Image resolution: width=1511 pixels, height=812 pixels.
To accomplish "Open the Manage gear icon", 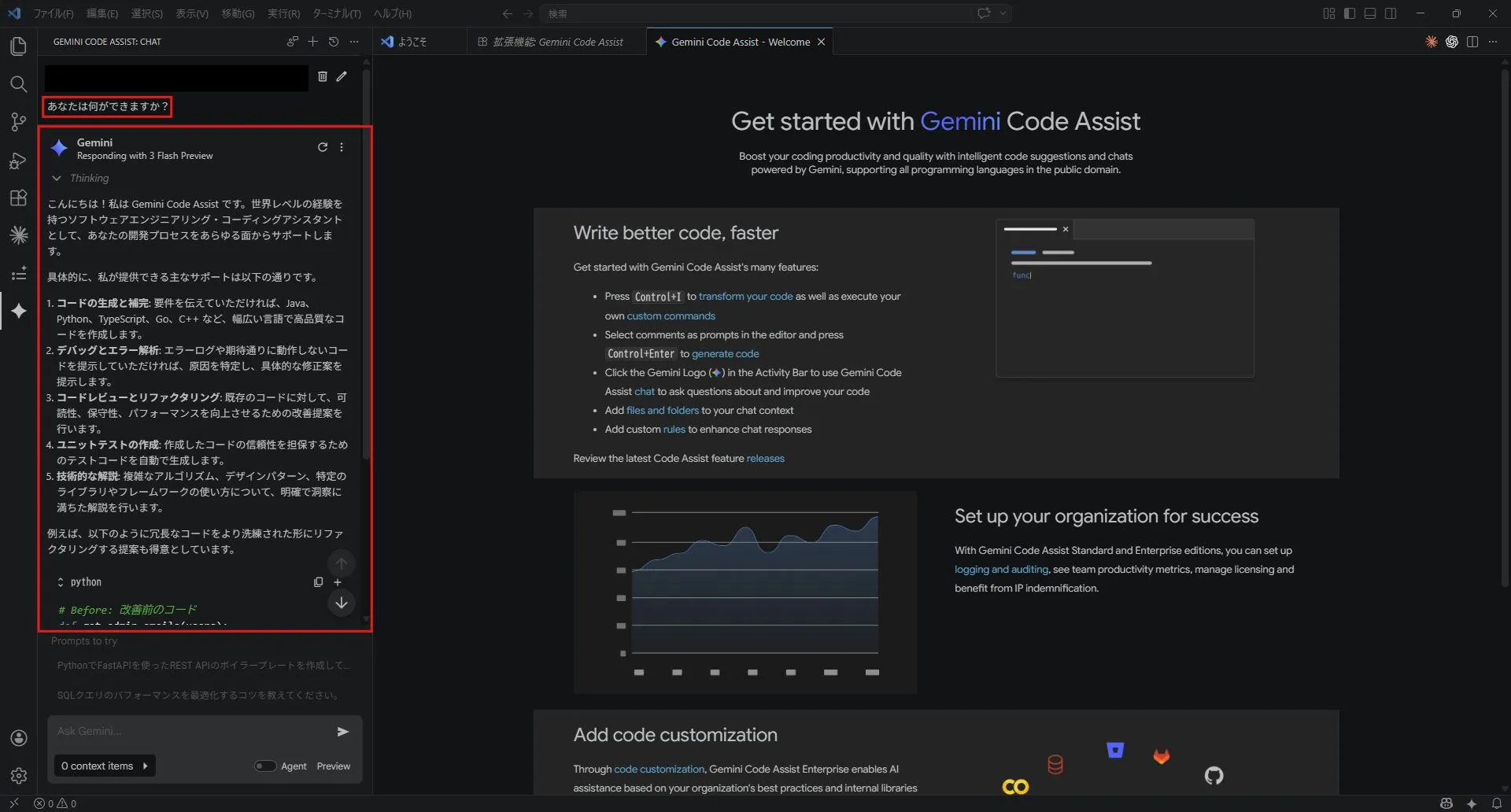I will pyautogui.click(x=19, y=776).
